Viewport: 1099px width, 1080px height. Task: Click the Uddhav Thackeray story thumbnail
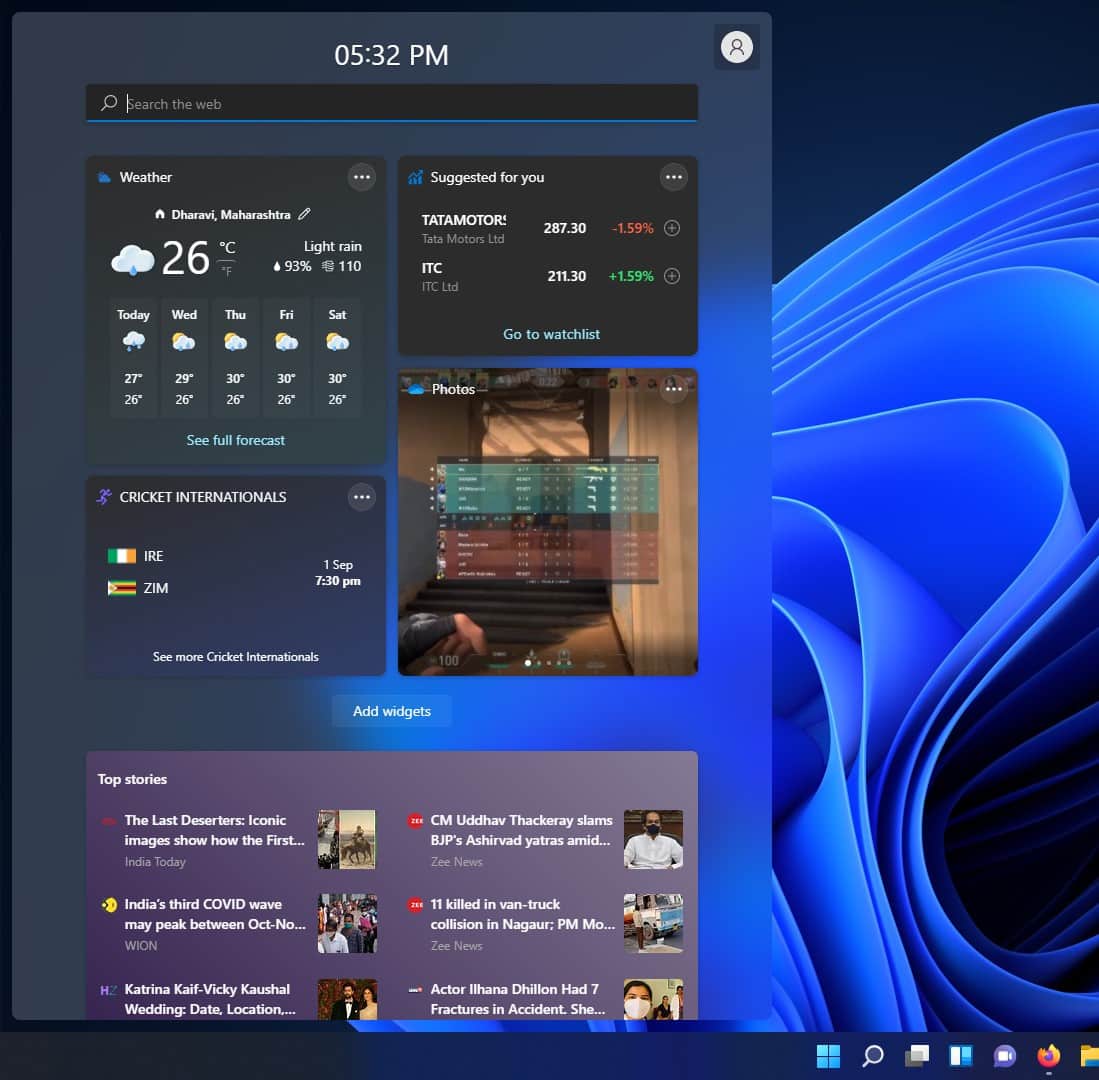653,840
